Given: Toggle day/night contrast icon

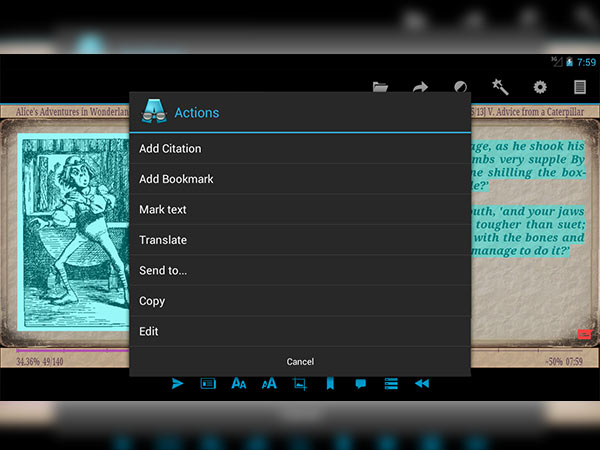Looking at the screenshot, I should 460,87.
